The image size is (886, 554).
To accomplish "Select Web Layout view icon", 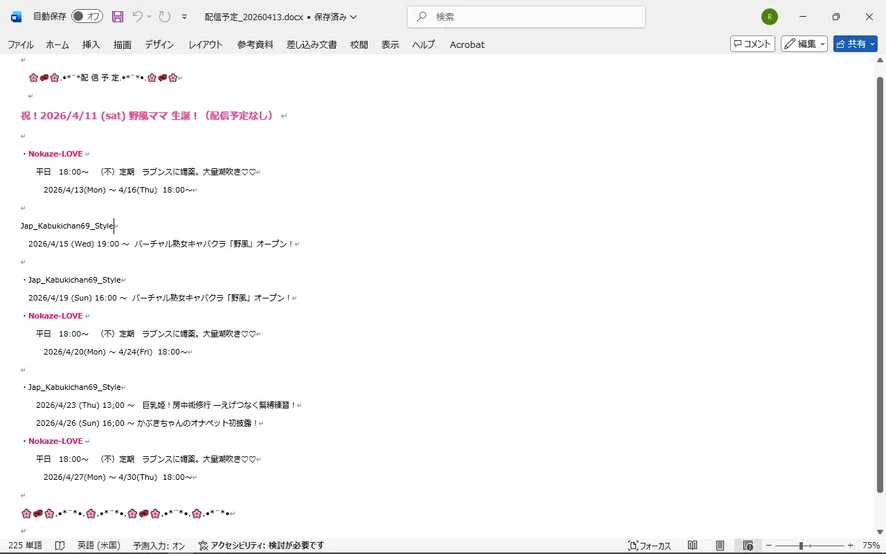I will [748, 546].
